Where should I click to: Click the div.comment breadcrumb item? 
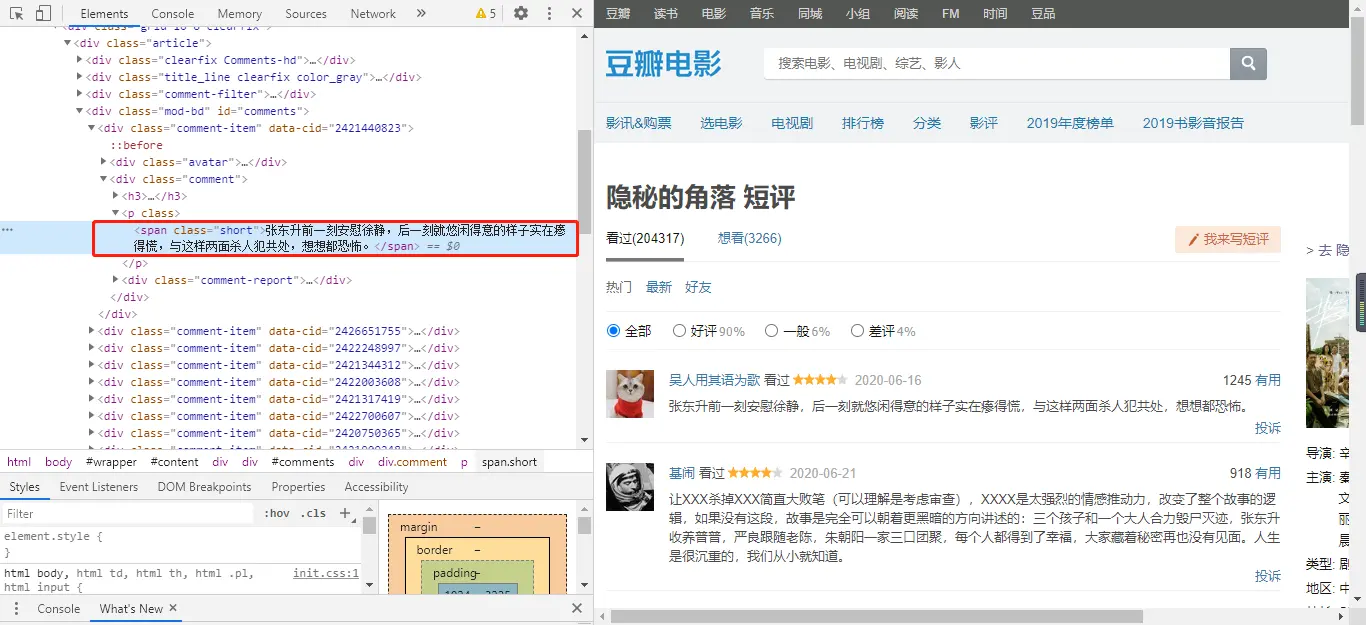pyautogui.click(x=412, y=462)
